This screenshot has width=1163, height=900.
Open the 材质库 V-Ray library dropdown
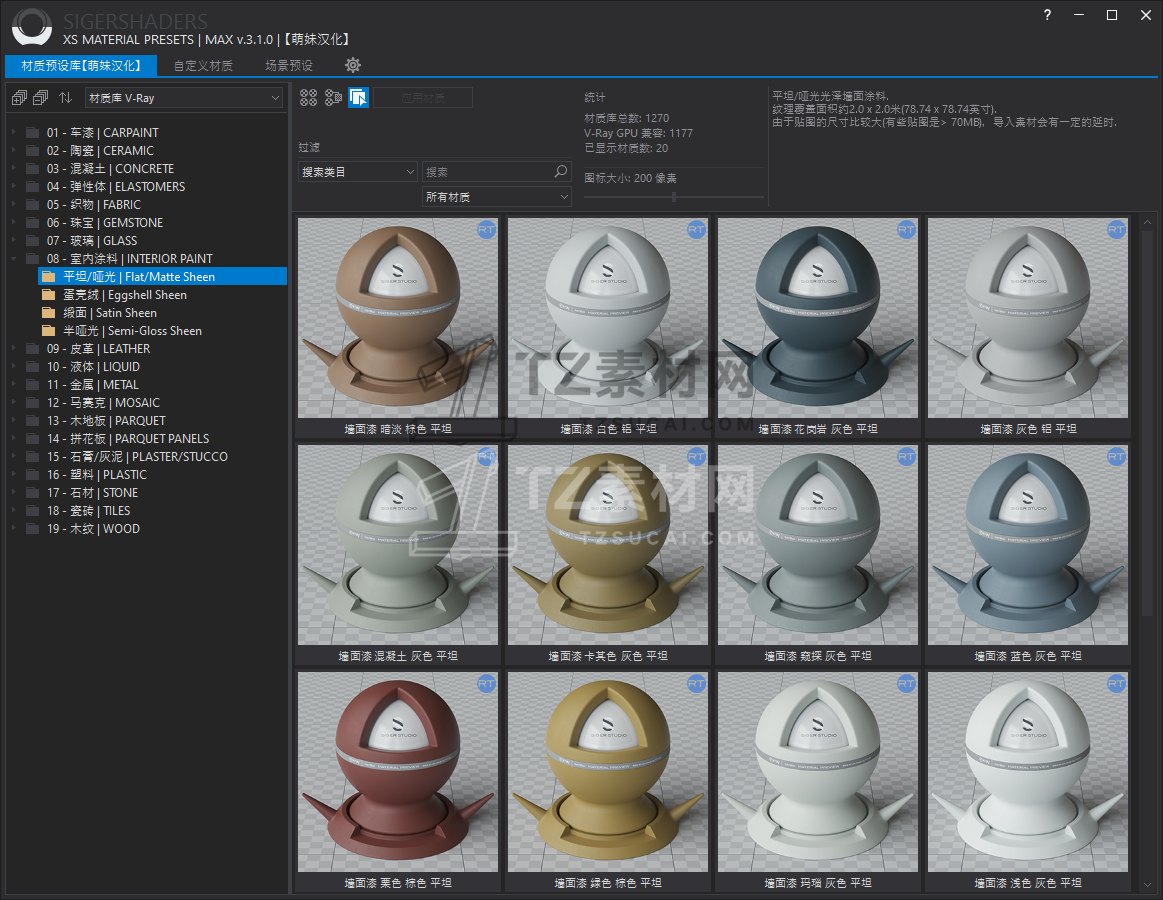(x=185, y=98)
